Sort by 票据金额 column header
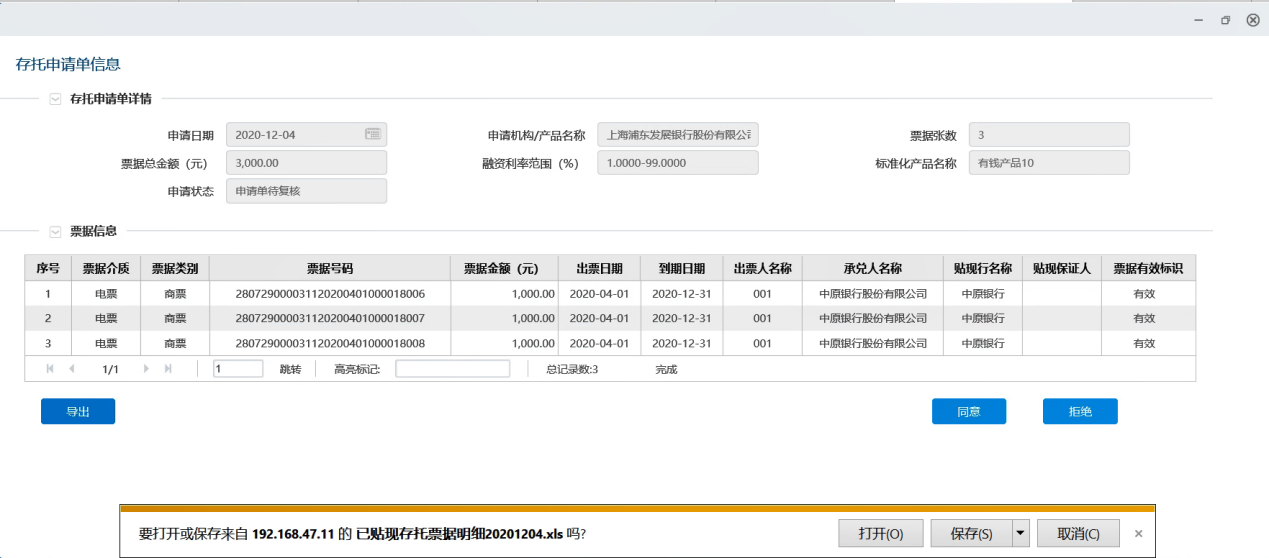Screen dimensions: 1269x558 pyautogui.click(x=501, y=268)
